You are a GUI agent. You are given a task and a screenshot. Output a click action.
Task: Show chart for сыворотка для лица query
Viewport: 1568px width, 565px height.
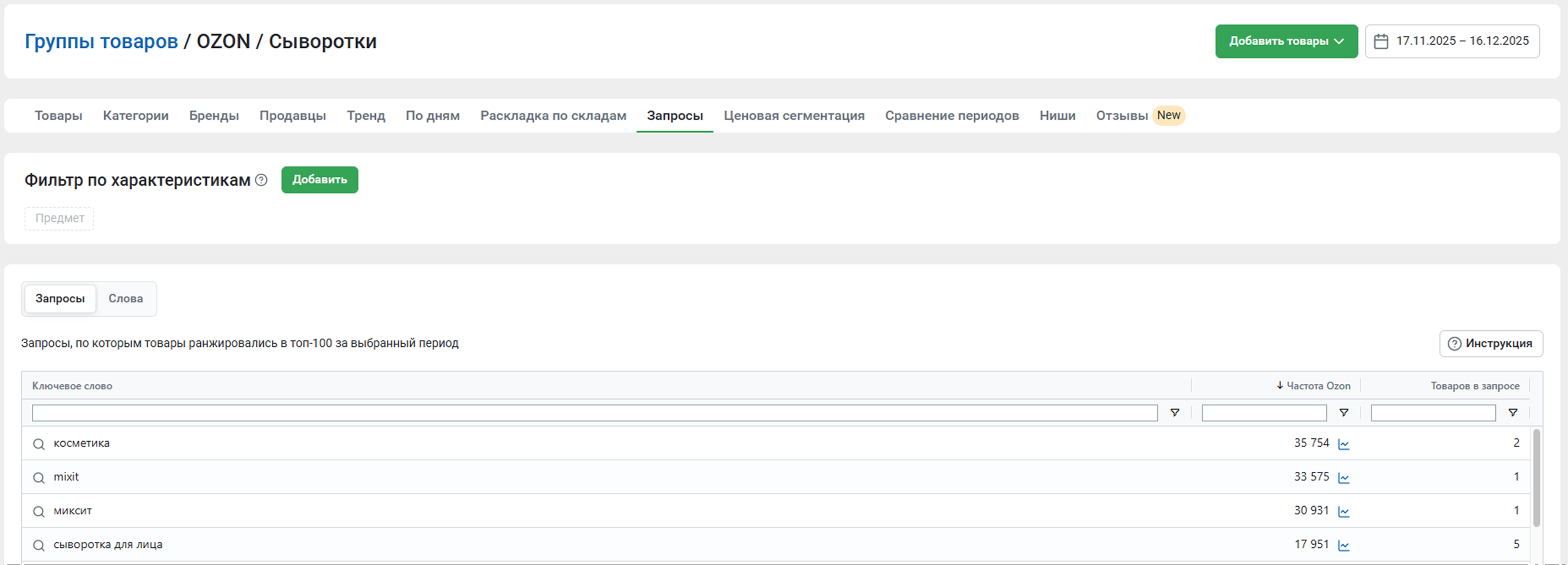[x=1344, y=546]
